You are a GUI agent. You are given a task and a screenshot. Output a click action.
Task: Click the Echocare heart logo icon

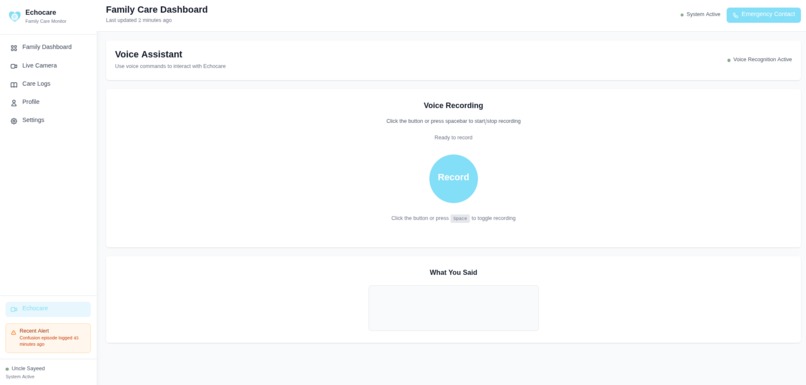tap(15, 16)
